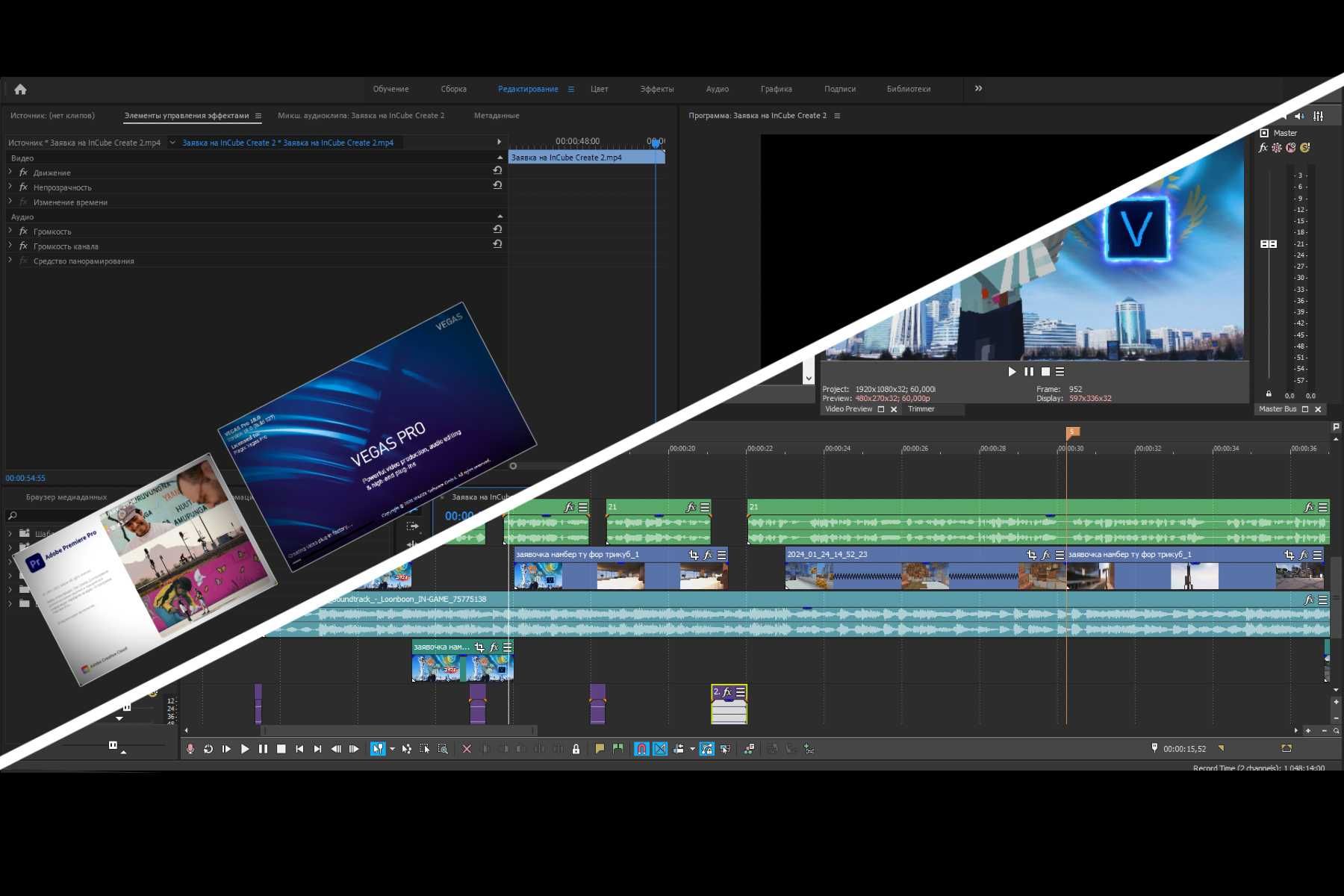Screen dimensions: 1344x896
Task: Click Play From Start in transport bar
Action: pyautogui.click(x=226, y=749)
